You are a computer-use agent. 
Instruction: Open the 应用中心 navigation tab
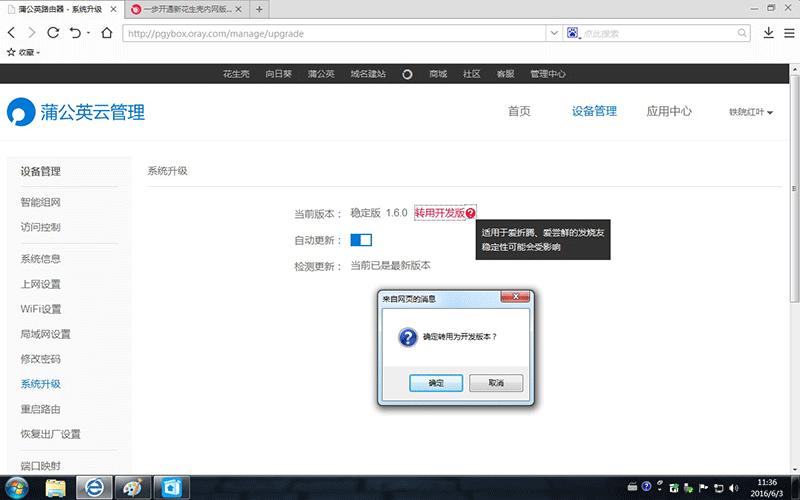(669, 111)
